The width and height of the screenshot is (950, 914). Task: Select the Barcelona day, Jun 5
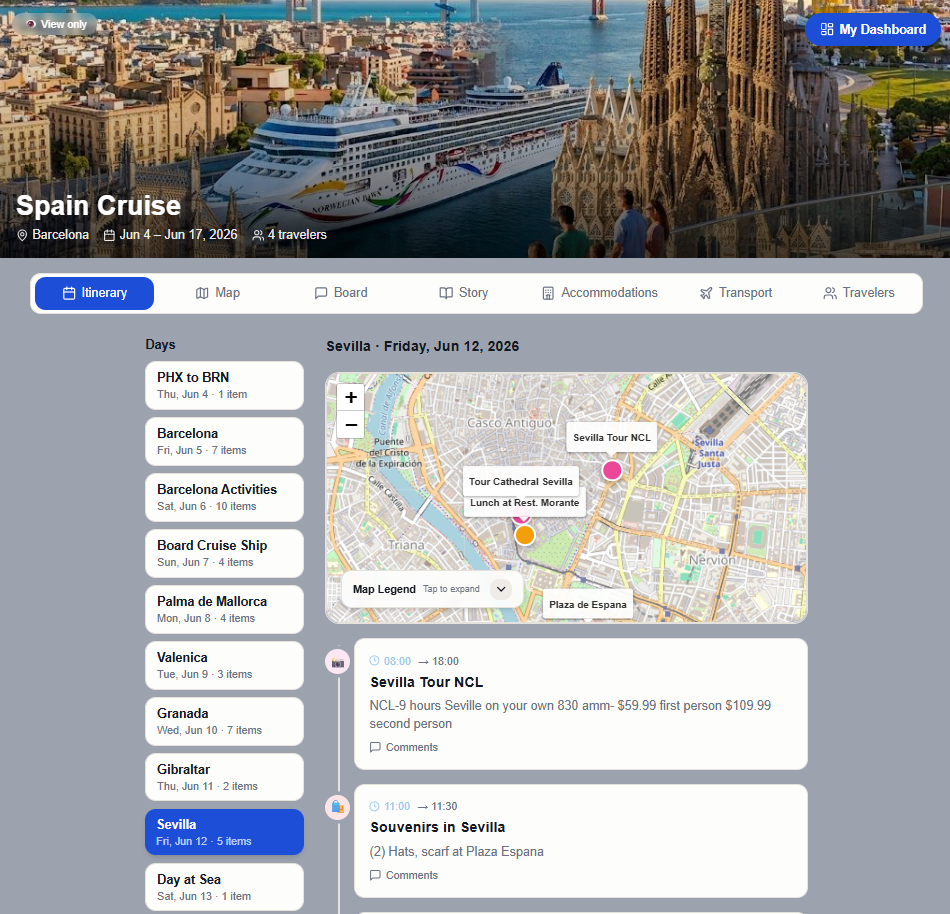pos(224,442)
